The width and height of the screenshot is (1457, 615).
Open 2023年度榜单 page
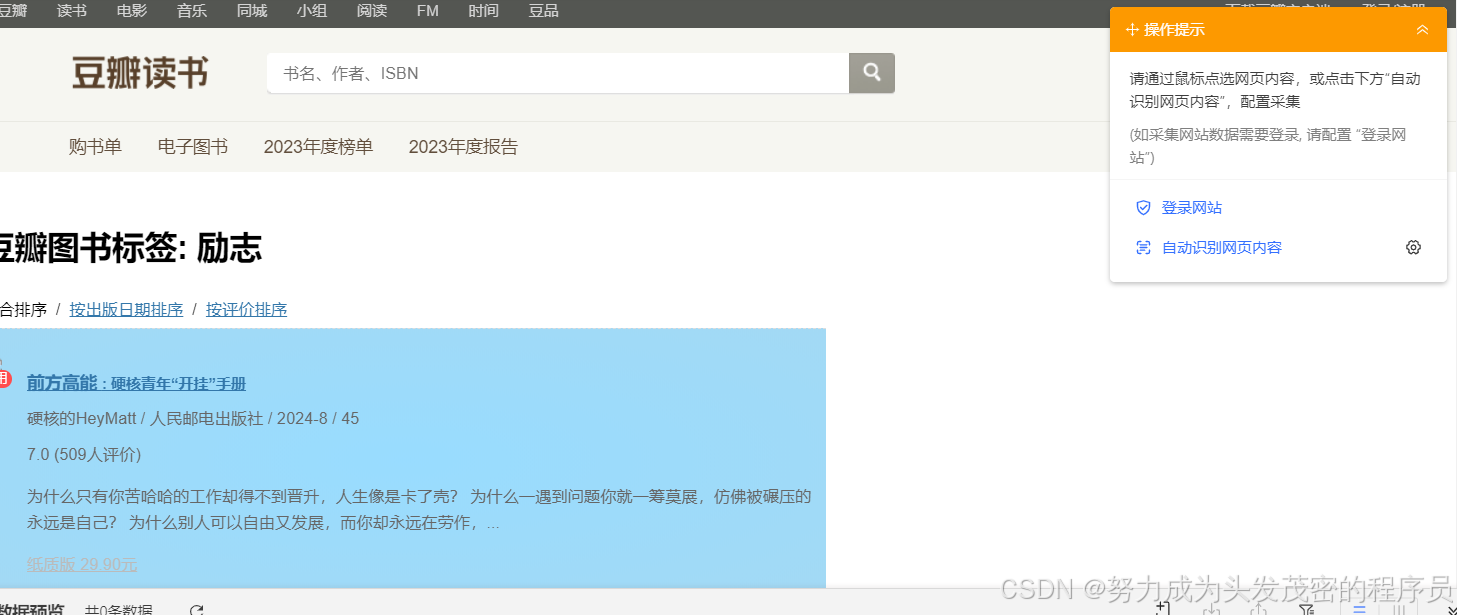point(318,147)
